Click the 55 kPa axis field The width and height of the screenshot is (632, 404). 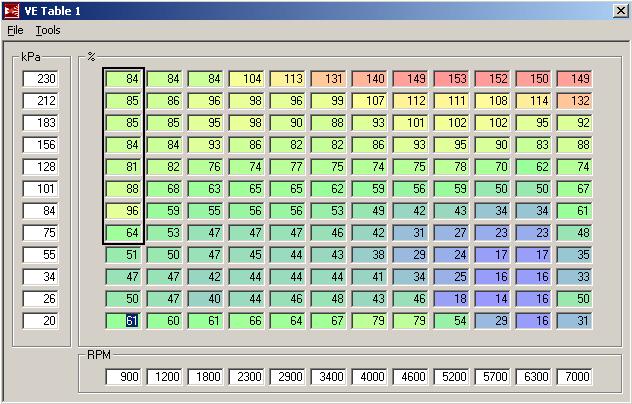tap(42, 254)
